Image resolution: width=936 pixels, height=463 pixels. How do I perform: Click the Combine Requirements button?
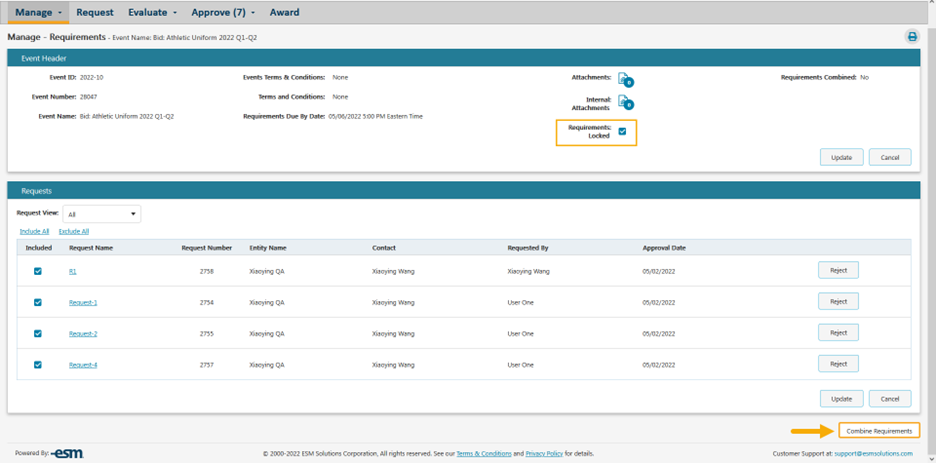point(879,430)
